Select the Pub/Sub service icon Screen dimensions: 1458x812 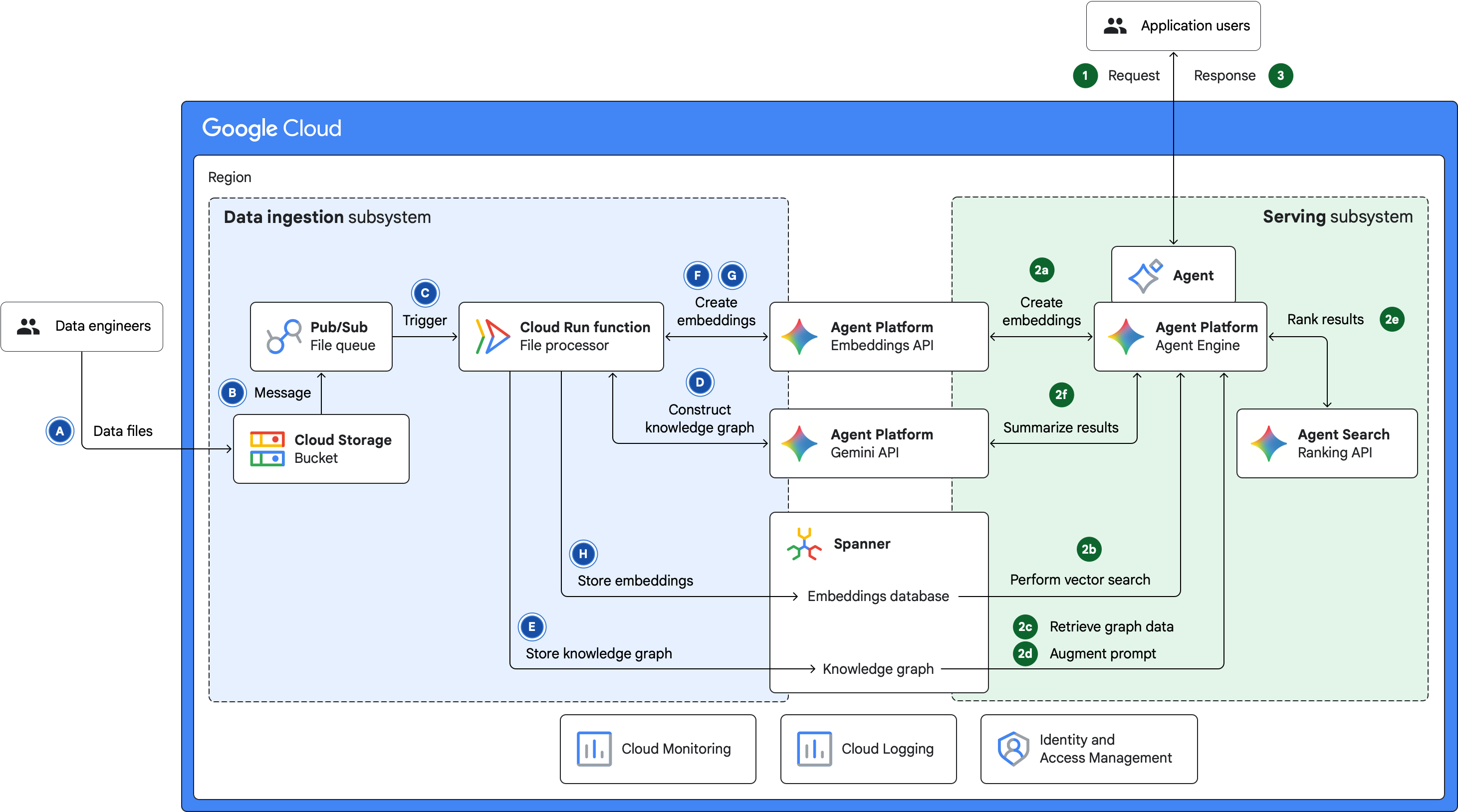point(283,337)
